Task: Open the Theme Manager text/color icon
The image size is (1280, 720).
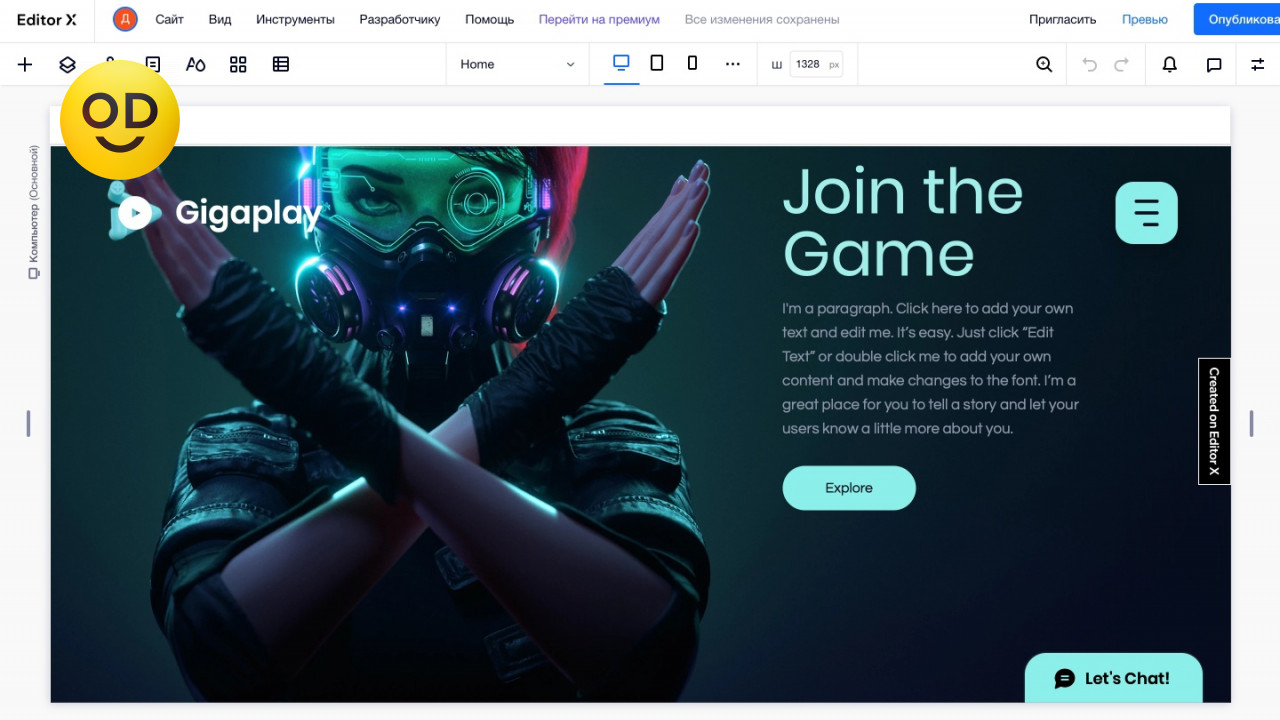Action: tap(196, 64)
